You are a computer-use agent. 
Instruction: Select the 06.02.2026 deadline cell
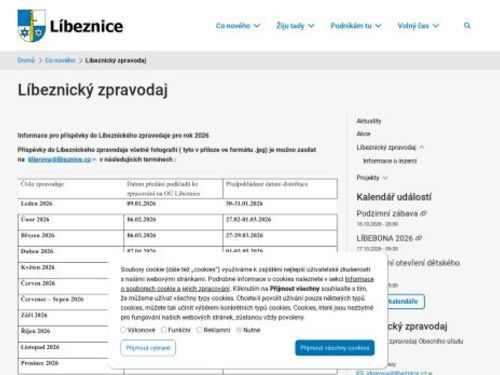[173, 222]
